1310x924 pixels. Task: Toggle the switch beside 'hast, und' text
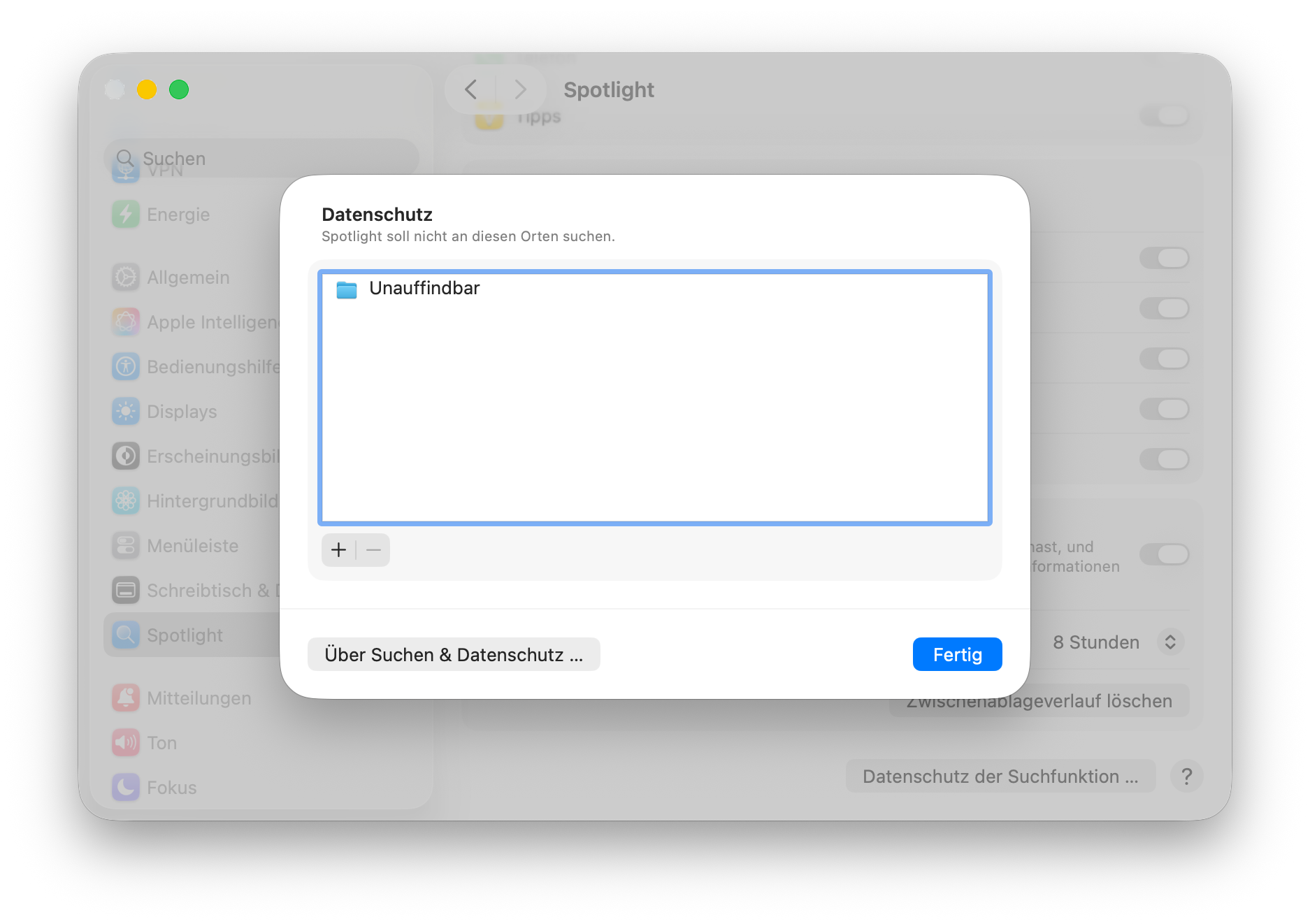coord(1164,554)
